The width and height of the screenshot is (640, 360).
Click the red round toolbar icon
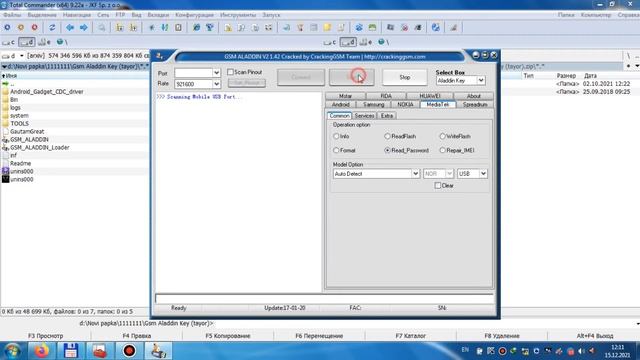click(x=35, y=27)
